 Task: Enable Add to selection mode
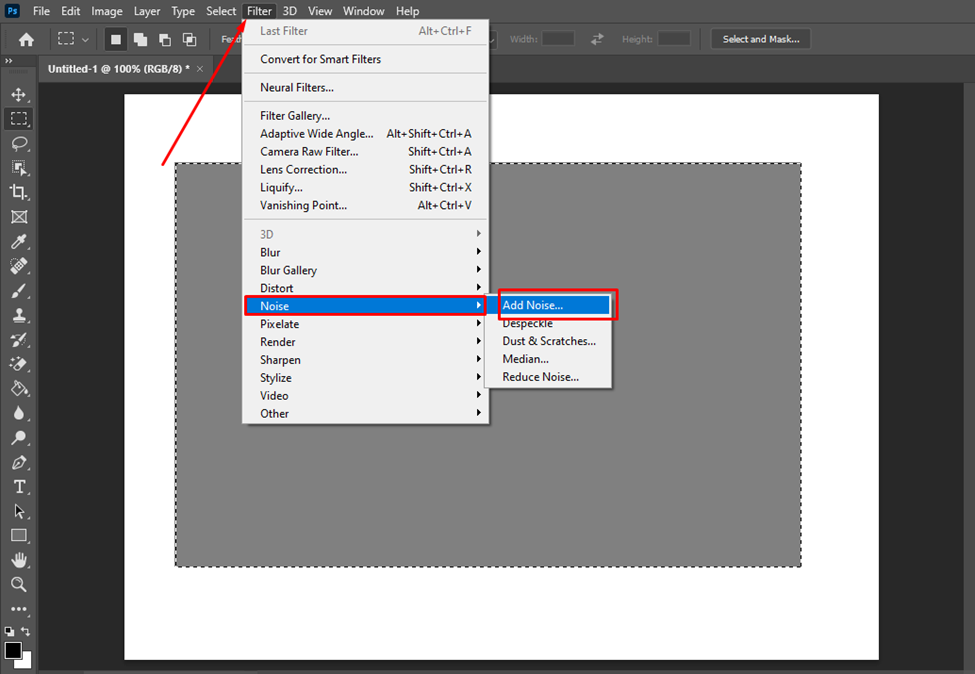coord(141,39)
